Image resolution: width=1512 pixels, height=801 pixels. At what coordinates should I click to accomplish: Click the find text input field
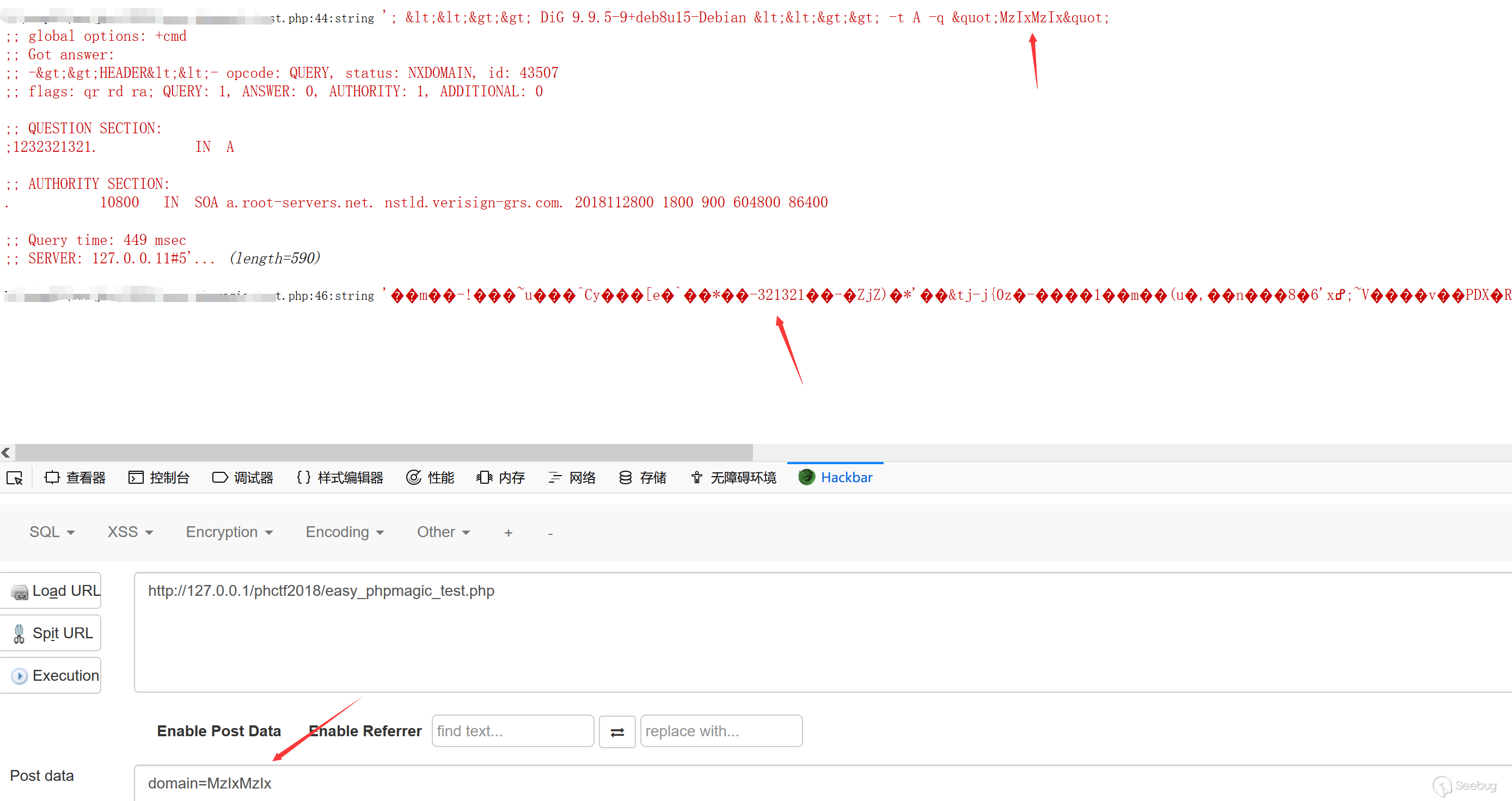[512, 731]
